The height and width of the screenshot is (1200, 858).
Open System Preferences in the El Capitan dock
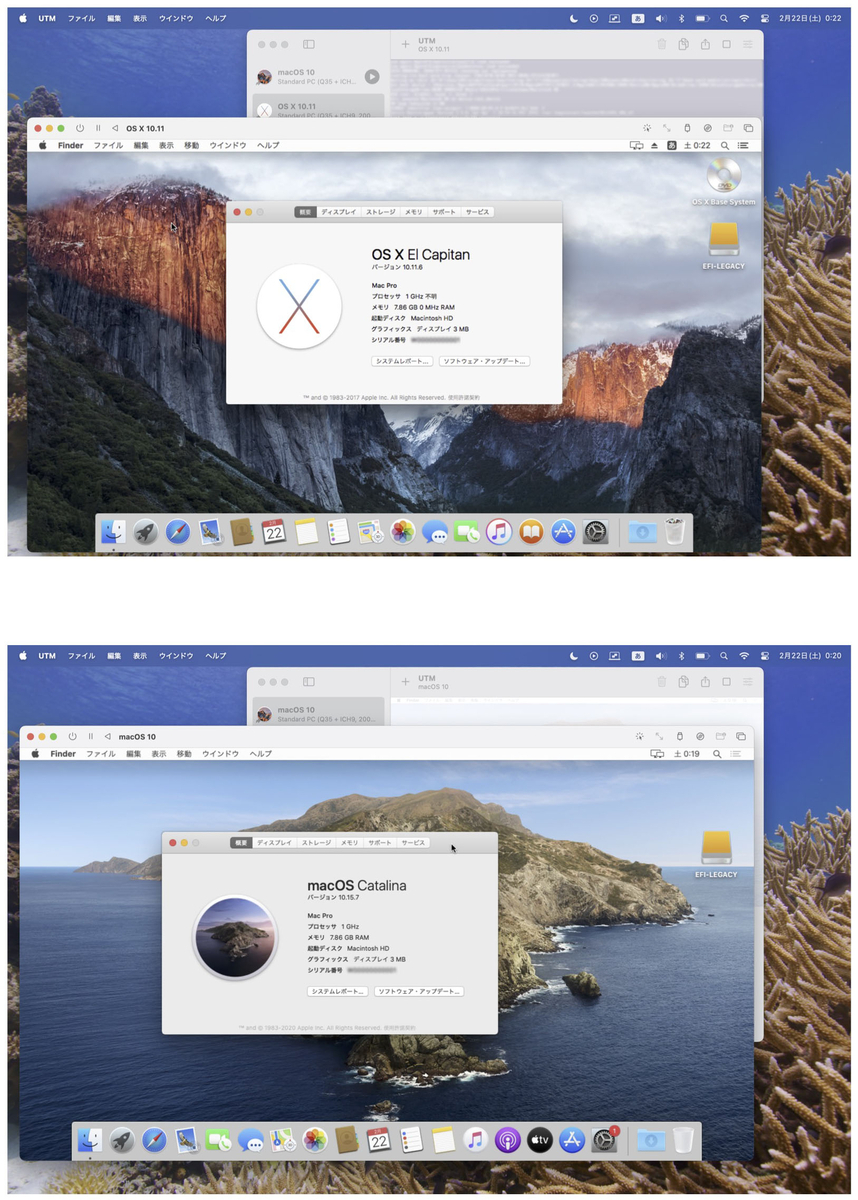pos(596,532)
